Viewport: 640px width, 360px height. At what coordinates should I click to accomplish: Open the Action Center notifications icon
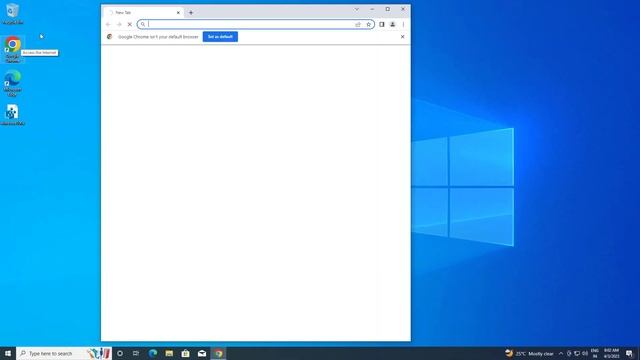[629, 353]
